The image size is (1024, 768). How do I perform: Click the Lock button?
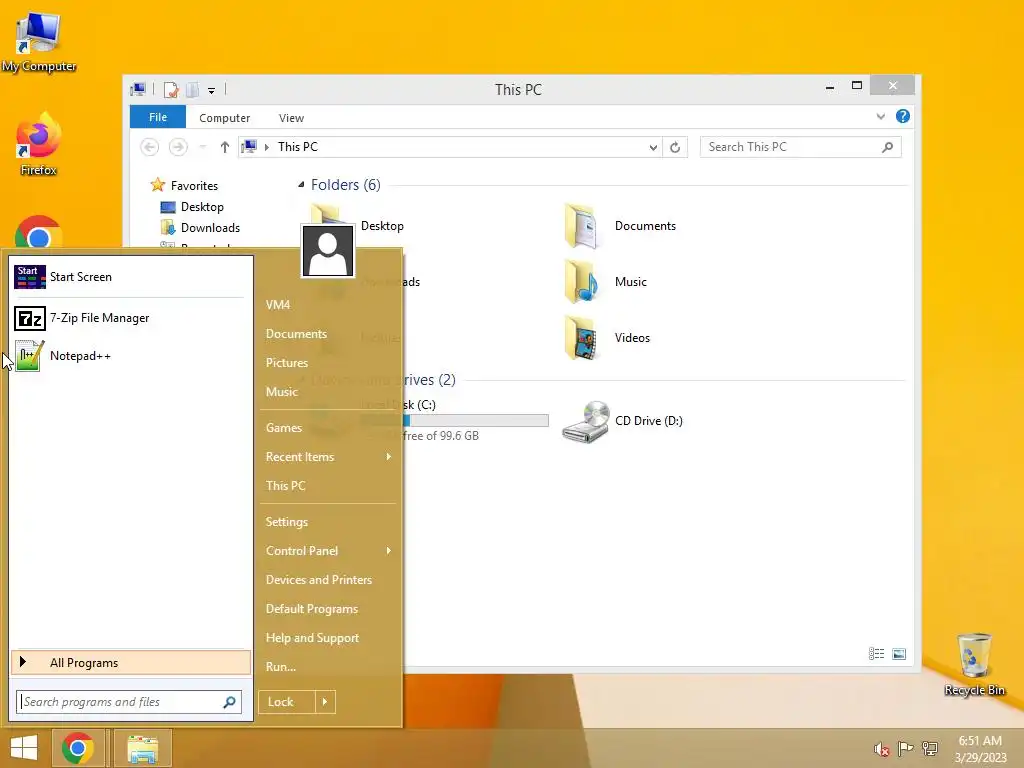coord(287,702)
